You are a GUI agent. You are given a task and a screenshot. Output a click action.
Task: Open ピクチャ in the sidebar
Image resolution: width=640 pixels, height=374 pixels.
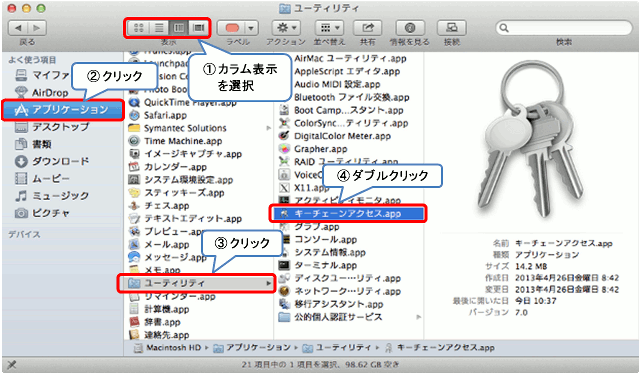click(x=42, y=213)
